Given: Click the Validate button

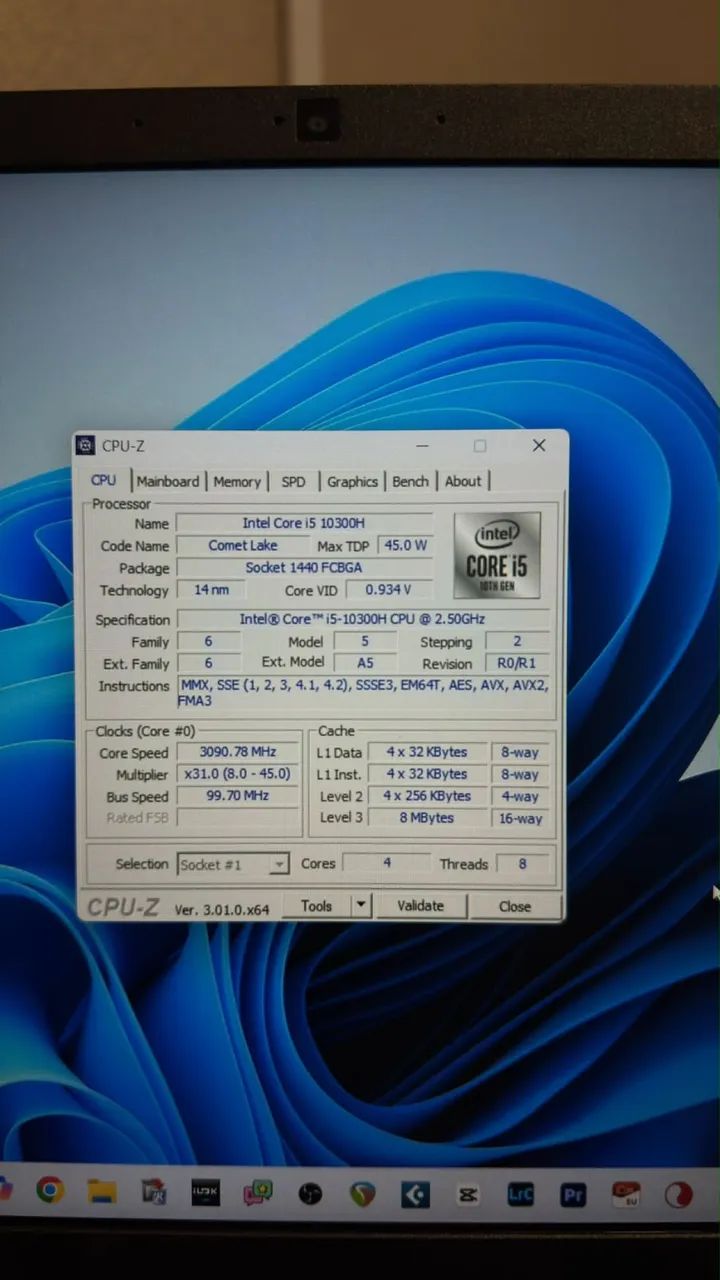Looking at the screenshot, I should coord(420,906).
